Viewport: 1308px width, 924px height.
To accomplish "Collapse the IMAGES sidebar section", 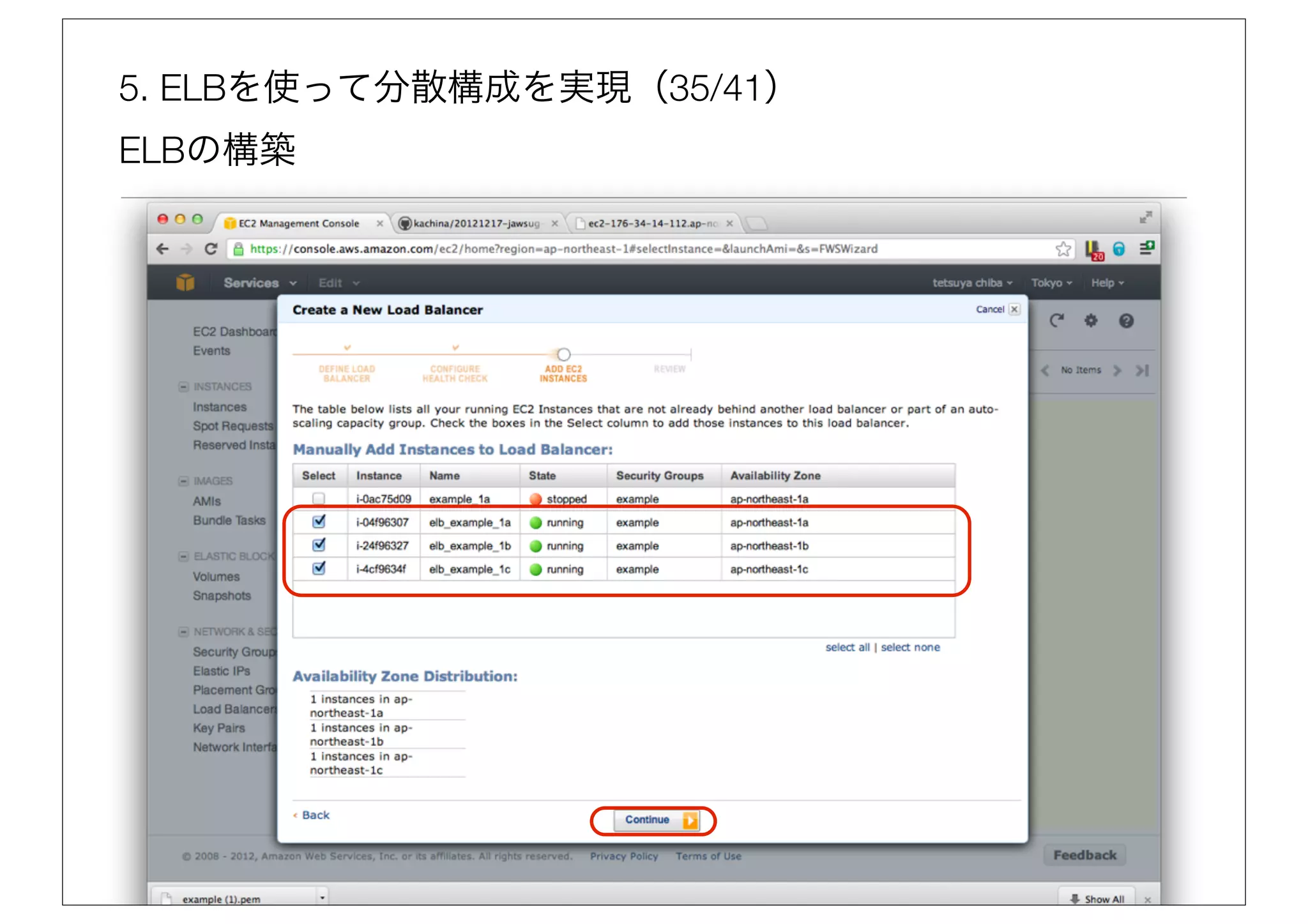I will pos(183,481).
